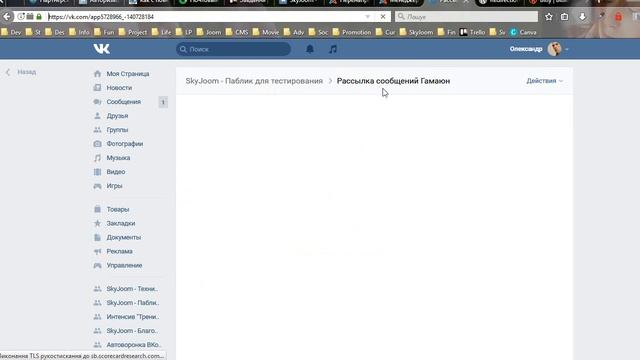
Task: Click the megaphone icon beside Реклама
Action: click(x=97, y=251)
